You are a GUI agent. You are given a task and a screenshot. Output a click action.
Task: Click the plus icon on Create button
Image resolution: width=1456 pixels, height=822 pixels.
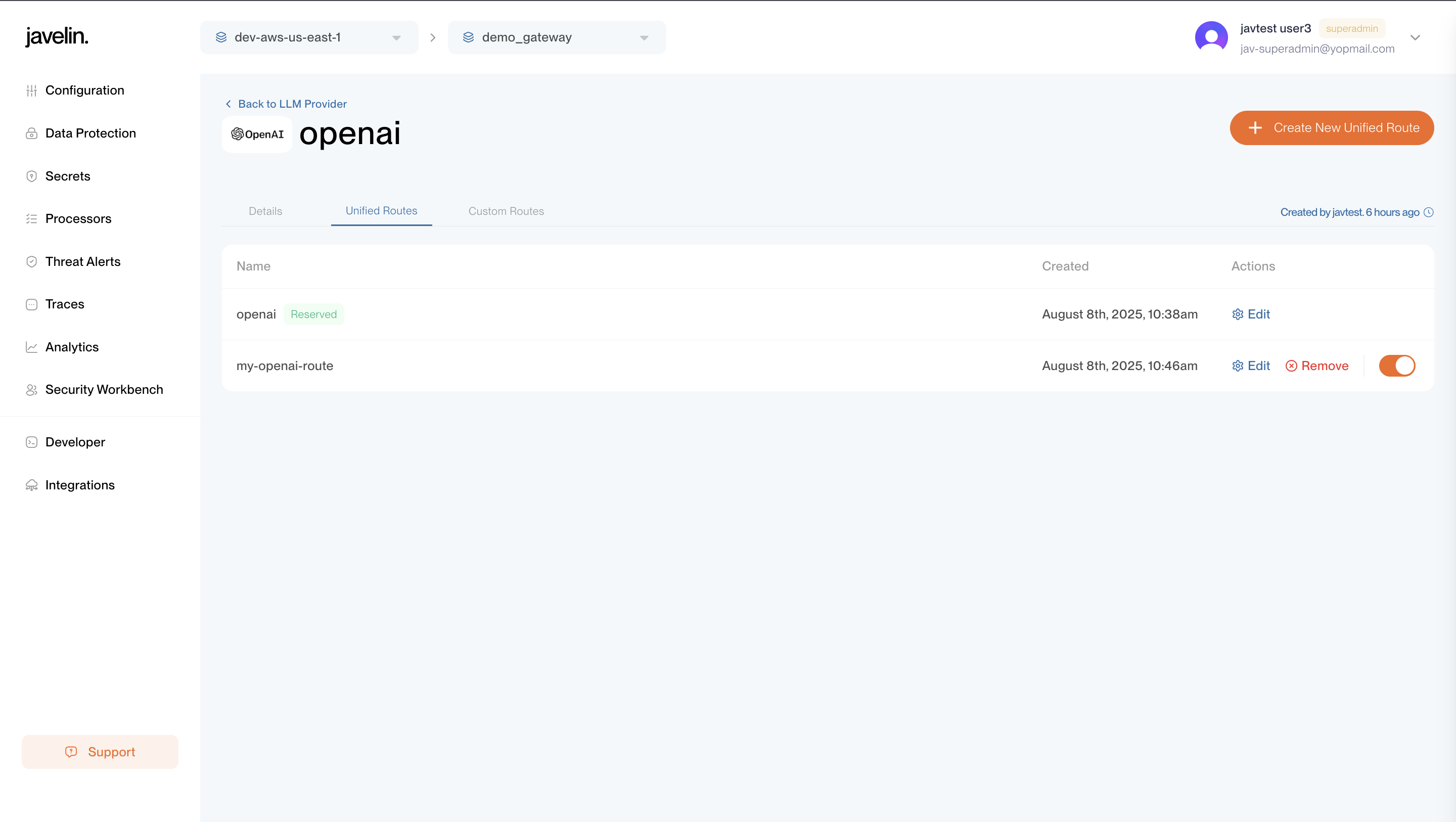pyautogui.click(x=1255, y=128)
